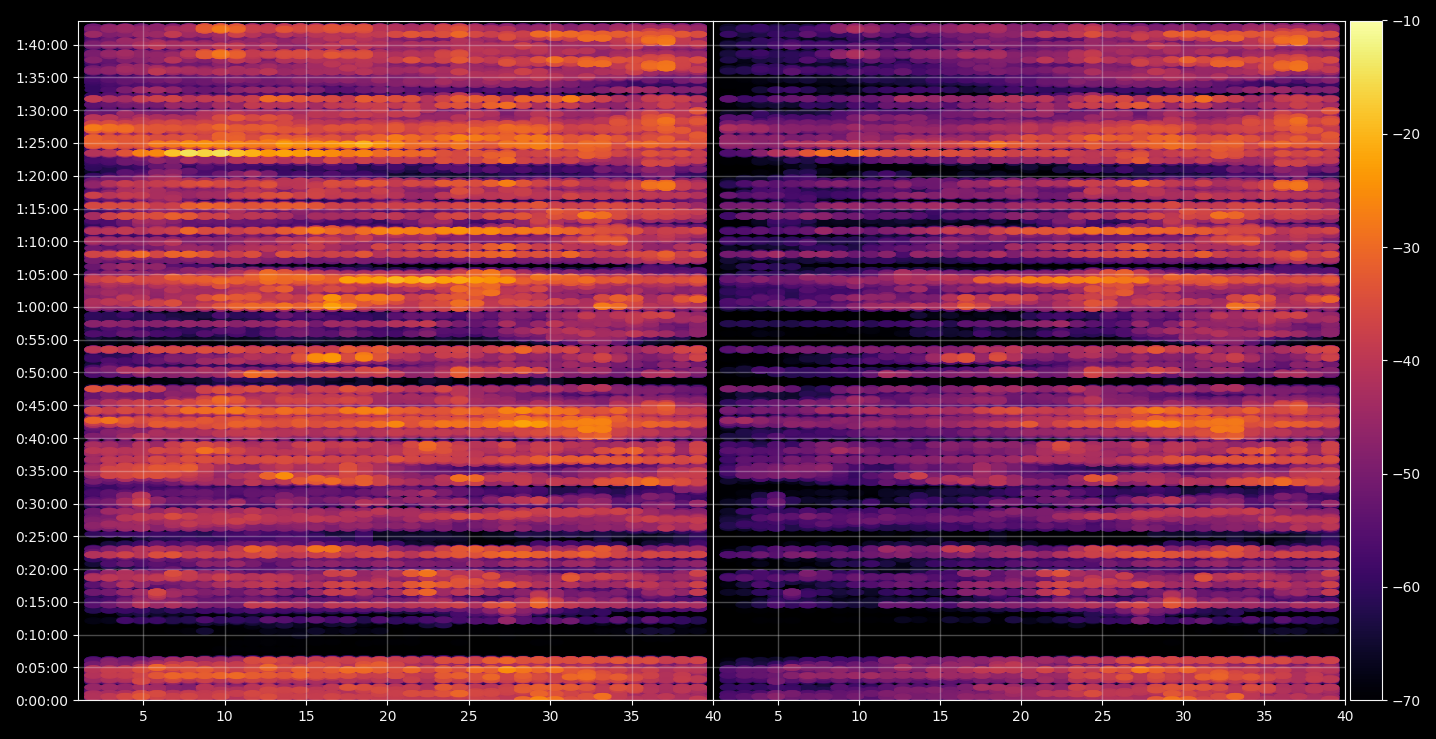This screenshot has width=1436, height=739.
Task: Click x-axis tick 15 under left heatmap
Action: (306, 717)
